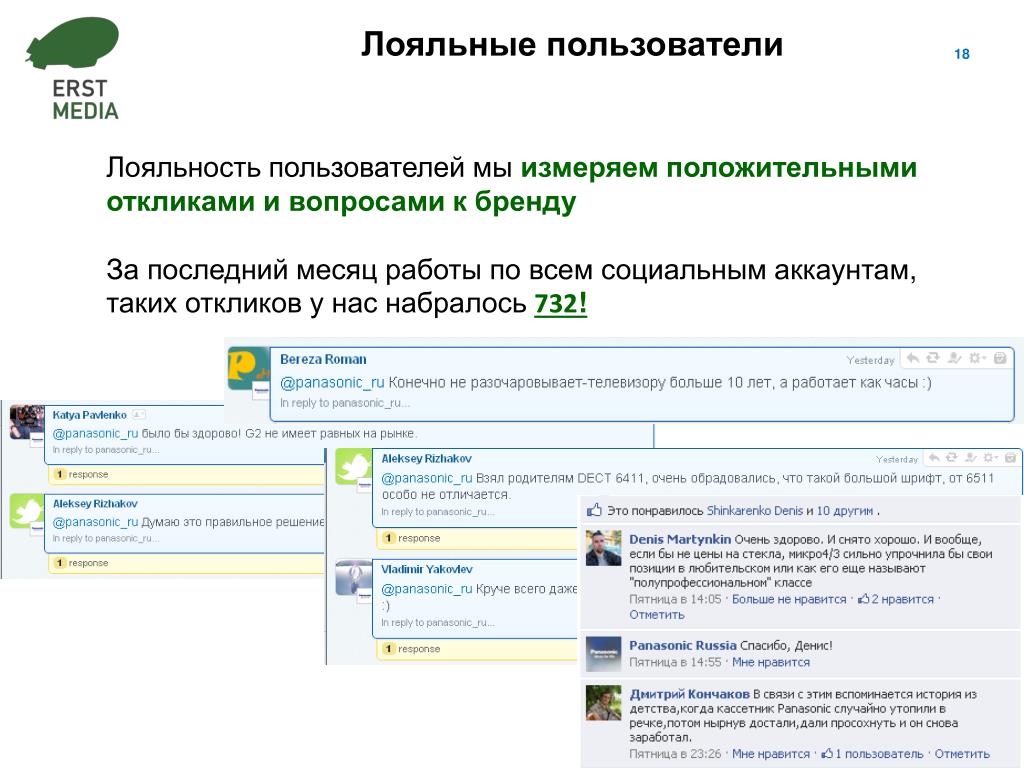Click the retweet icon on the DECT 6411 tweet
This screenshot has width=1024, height=768.
pyautogui.click(x=952, y=458)
